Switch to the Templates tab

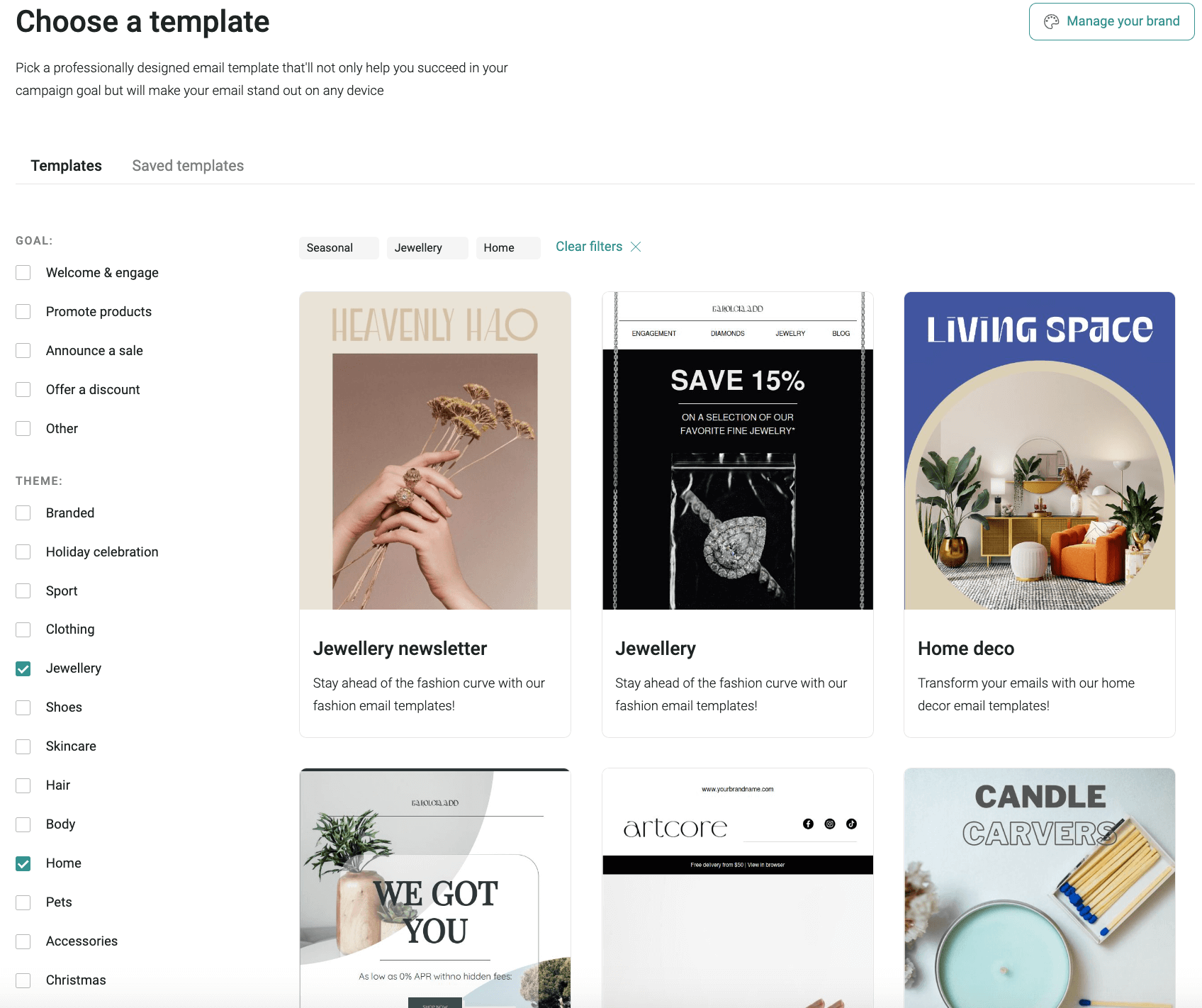pos(67,165)
